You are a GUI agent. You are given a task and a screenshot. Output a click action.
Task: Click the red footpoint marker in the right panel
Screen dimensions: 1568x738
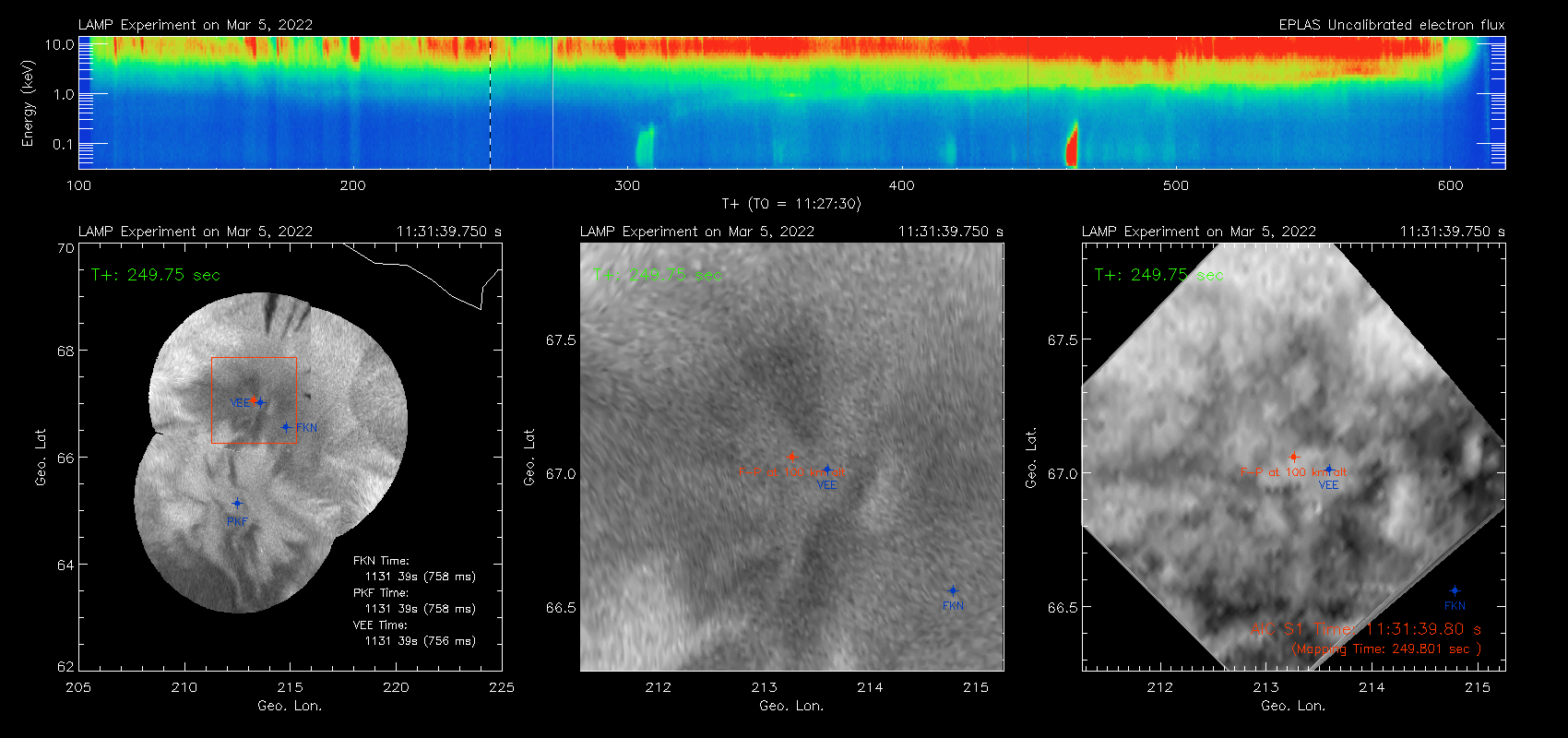(1293, 457)
